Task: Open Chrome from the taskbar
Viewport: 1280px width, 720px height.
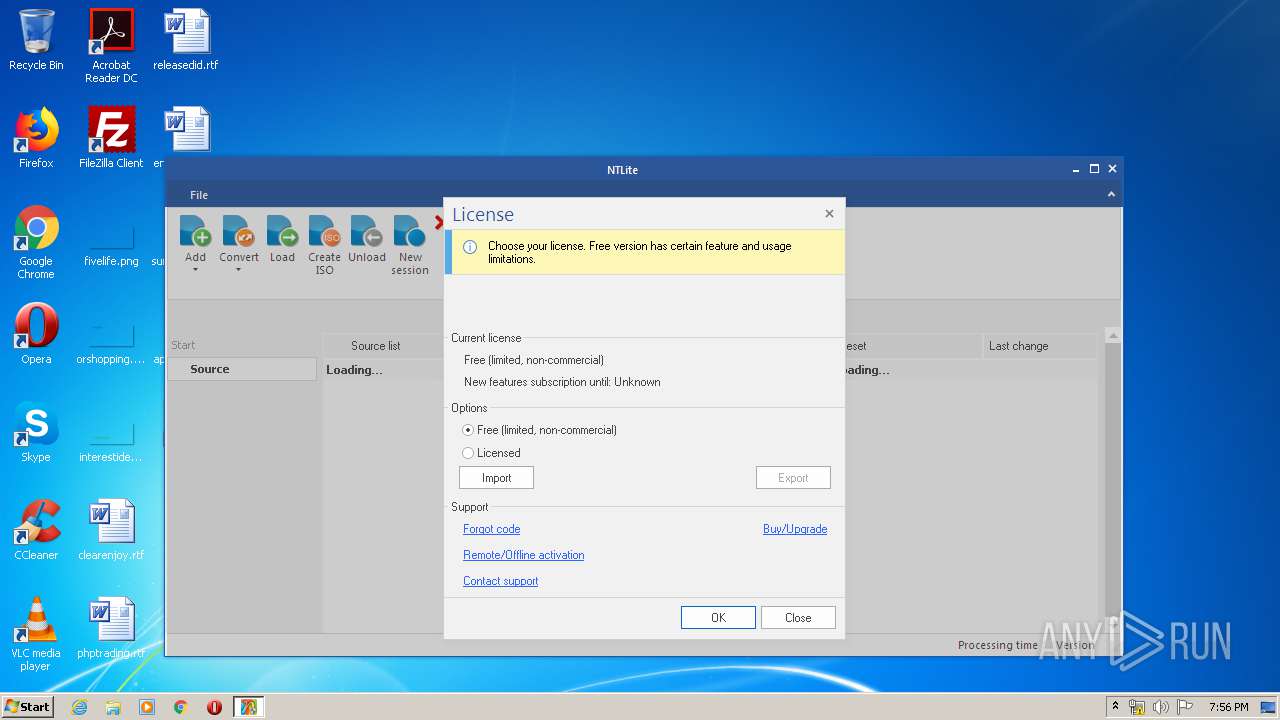Action: [x=181, y=707]
